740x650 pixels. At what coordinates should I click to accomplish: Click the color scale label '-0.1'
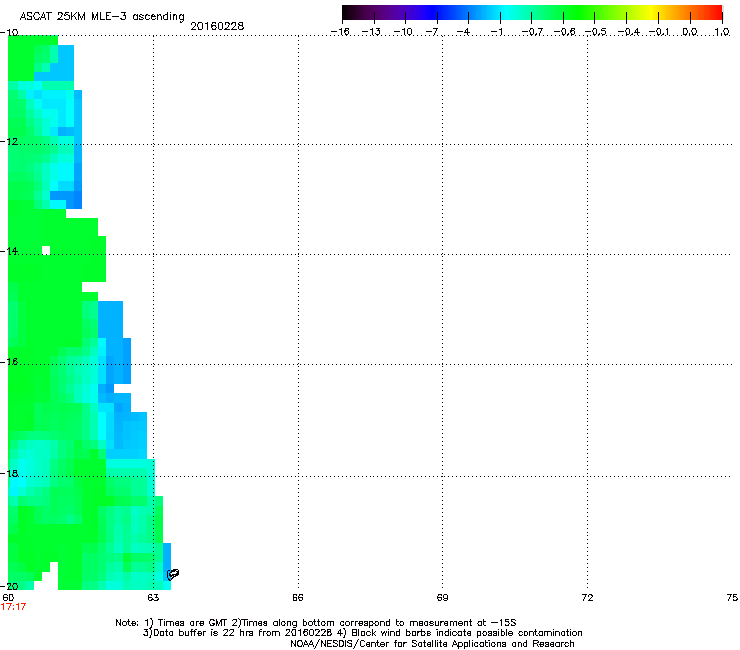click(659, 32)
